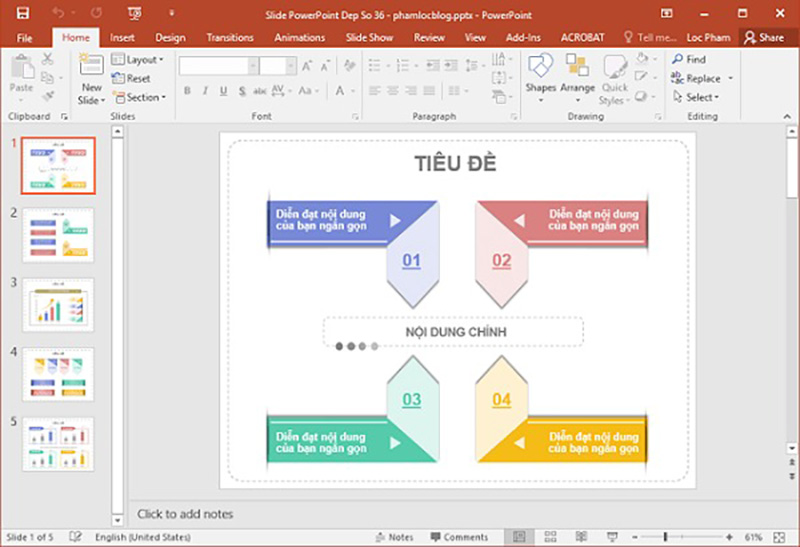Image resolution: width=800 pixels, height=547 pixels.
Task: Increase the list indent level
Action: 451,65
